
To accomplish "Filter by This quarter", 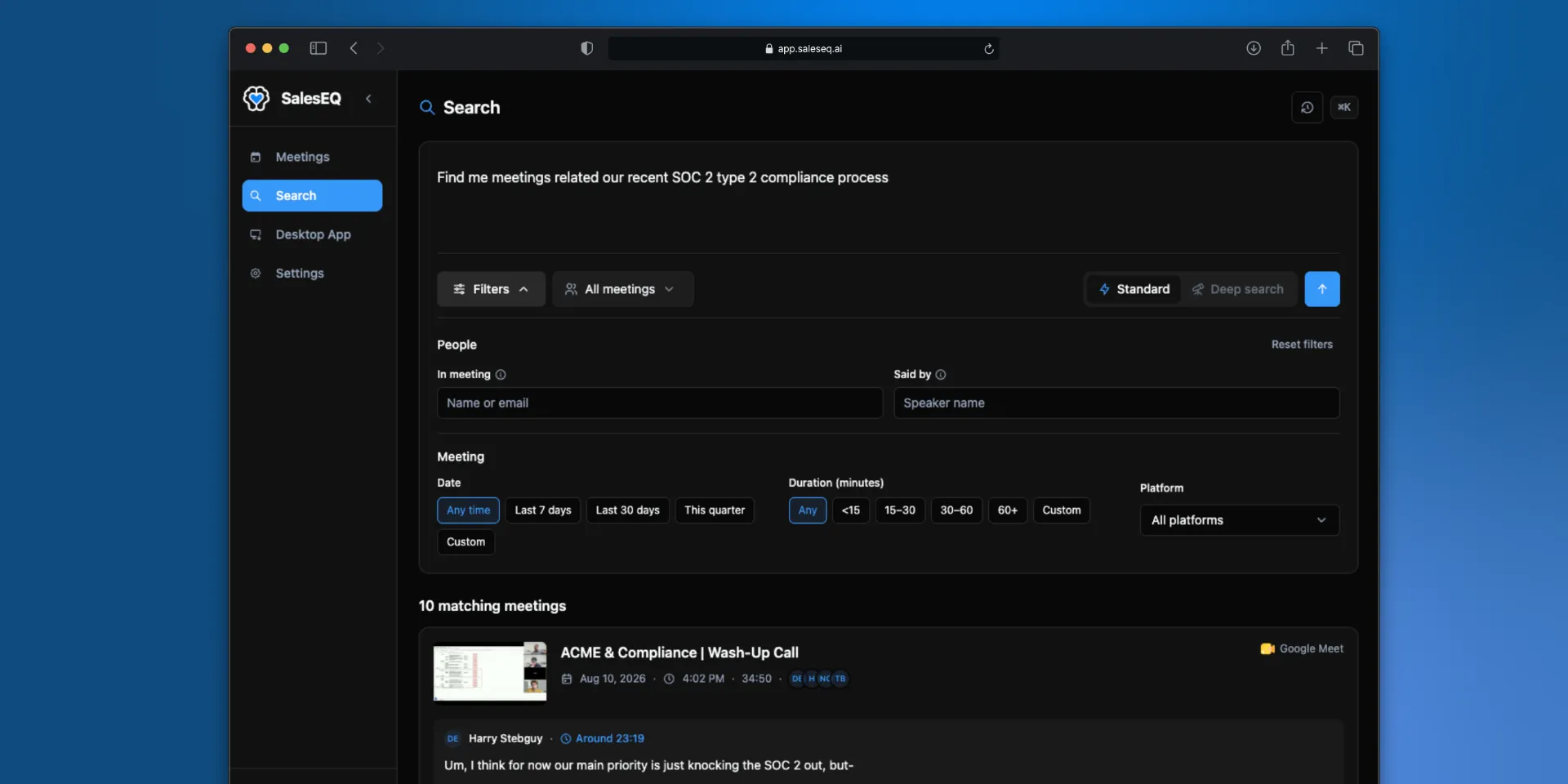I will [x=715, y=510].
